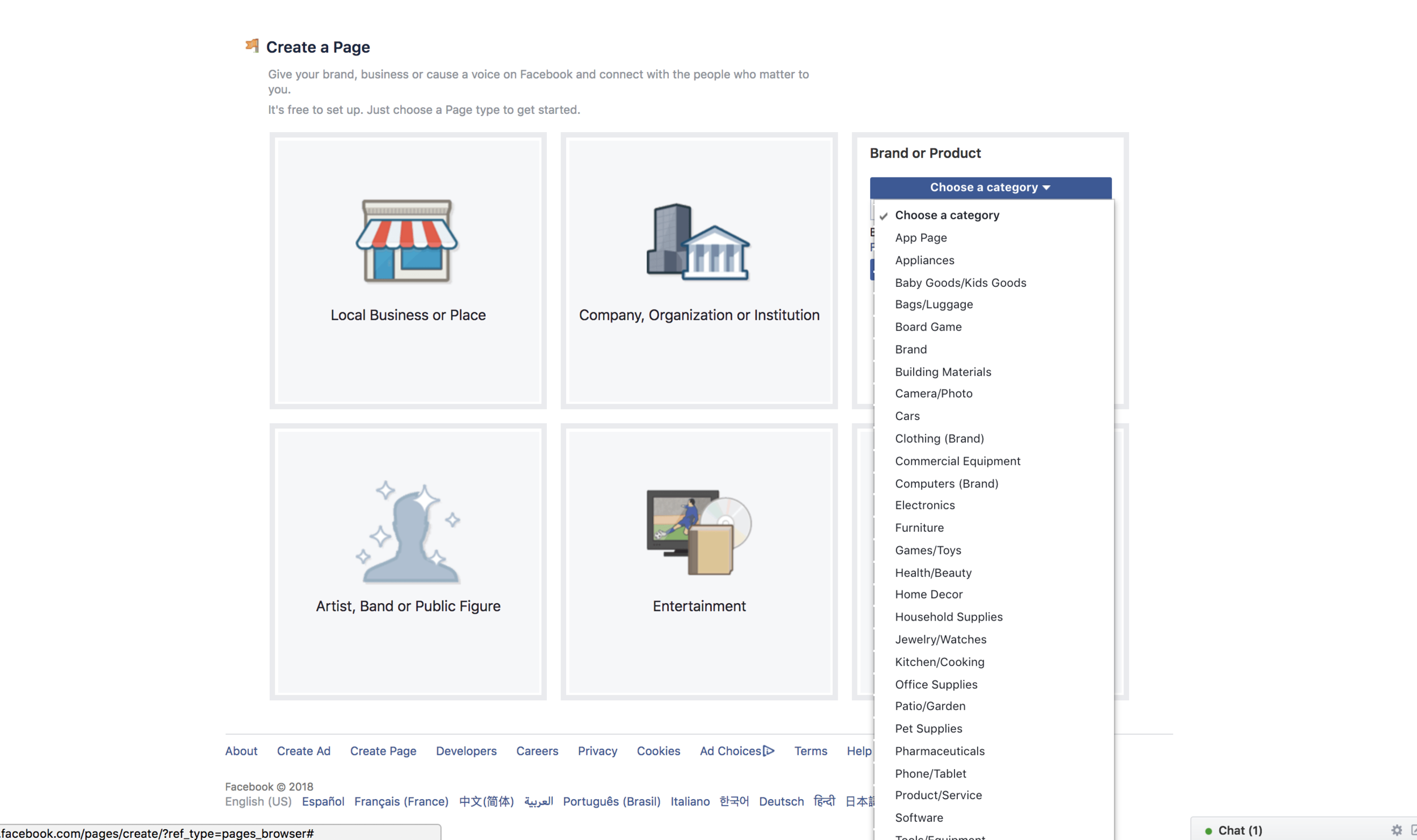The height and width of the screenshot is (840, 1417).
Task: Open Terms footer link
Action: (x=811, y=750)
